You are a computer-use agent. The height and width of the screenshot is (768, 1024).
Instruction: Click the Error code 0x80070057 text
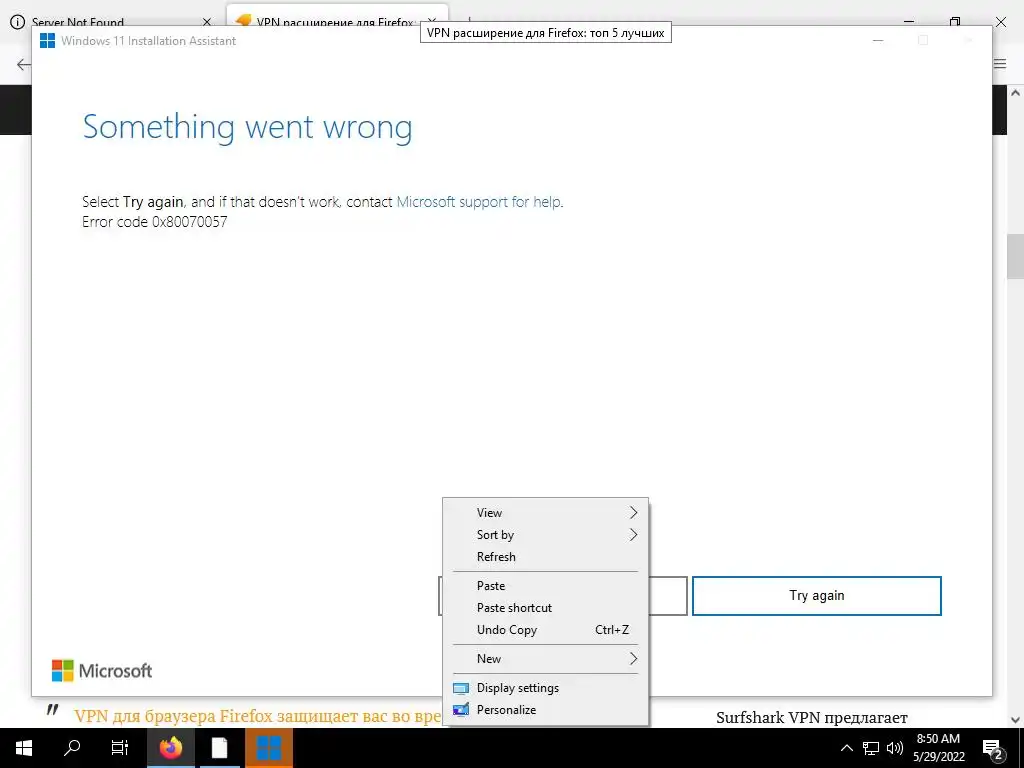tap(155, 221)
